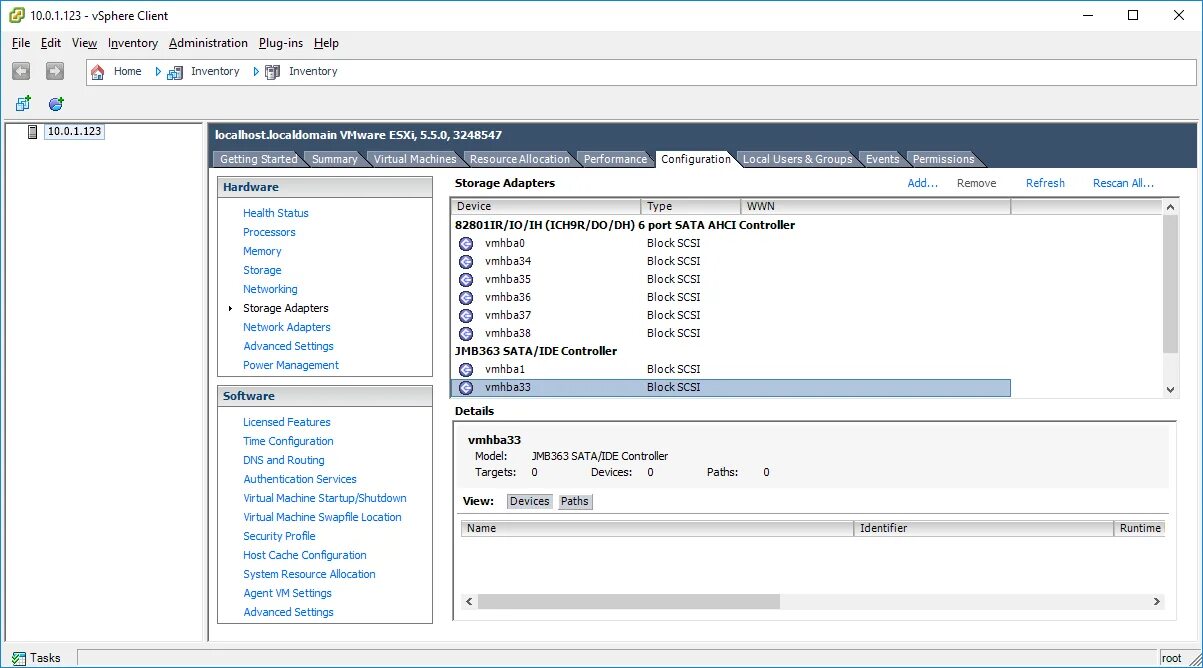Open the Help menu

click(x=326, y=43)
